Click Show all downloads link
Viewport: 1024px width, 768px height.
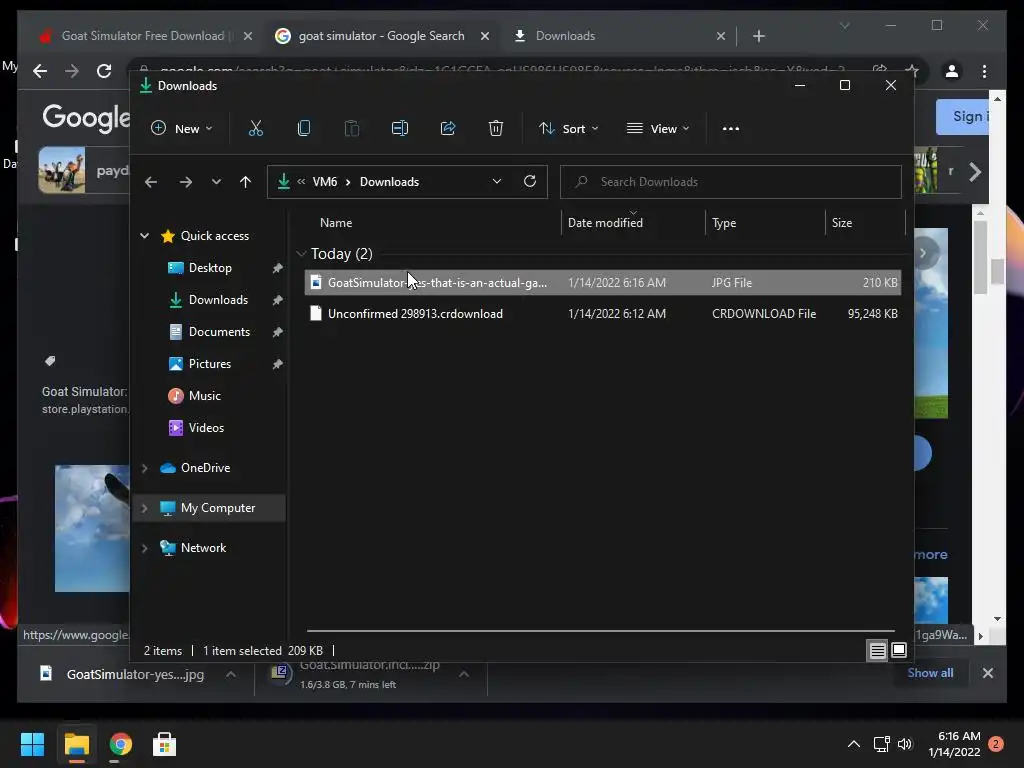(x=930, y=673)
